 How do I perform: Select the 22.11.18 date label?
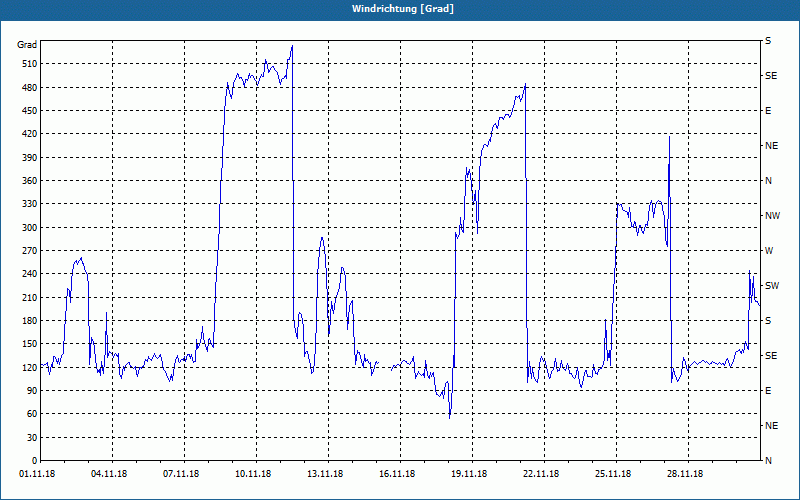541,474
